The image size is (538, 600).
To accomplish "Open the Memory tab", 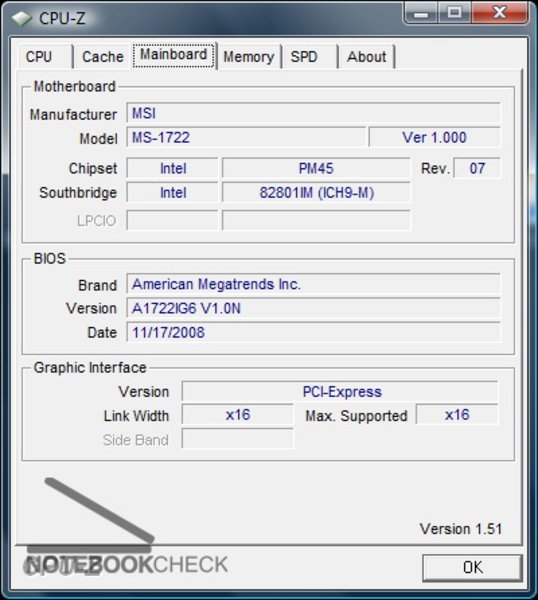I will click(249, 57).
